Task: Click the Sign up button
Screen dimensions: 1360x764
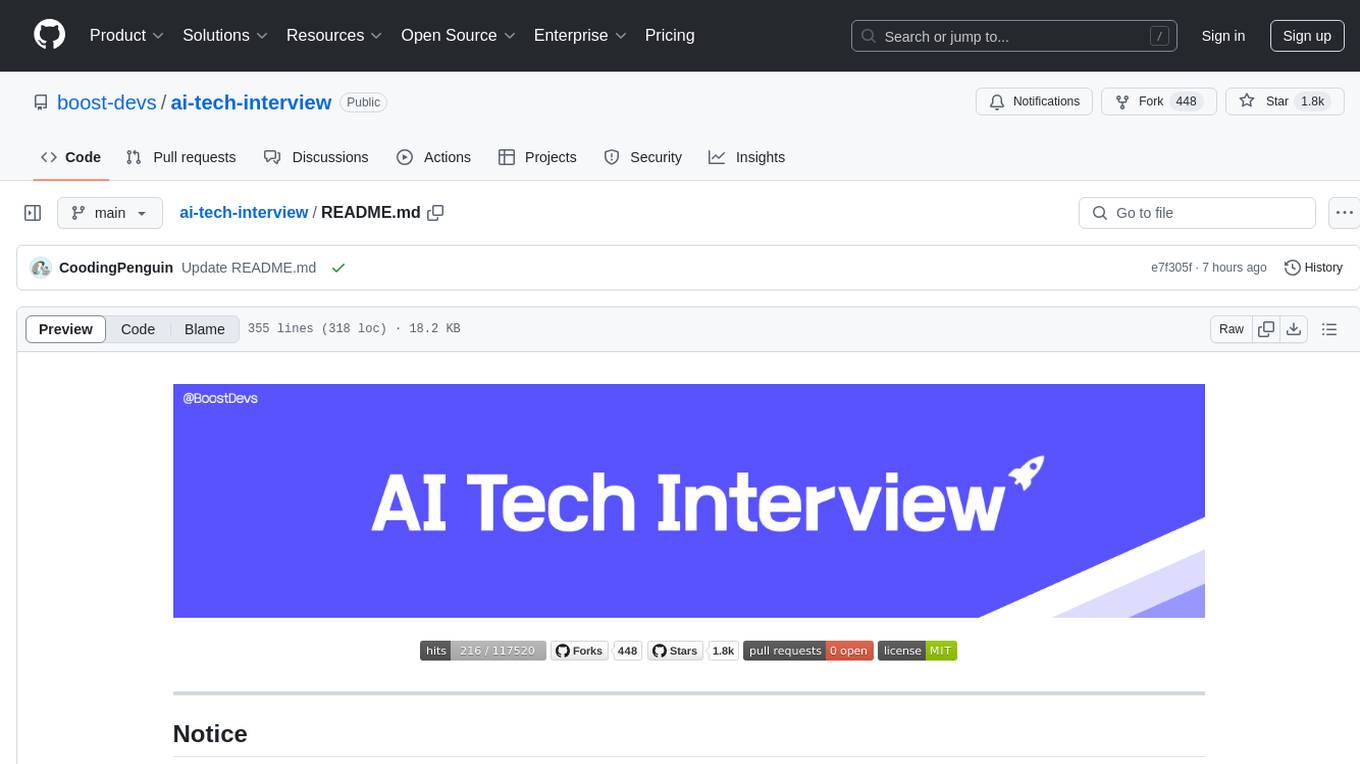Action: [1307, 36]
